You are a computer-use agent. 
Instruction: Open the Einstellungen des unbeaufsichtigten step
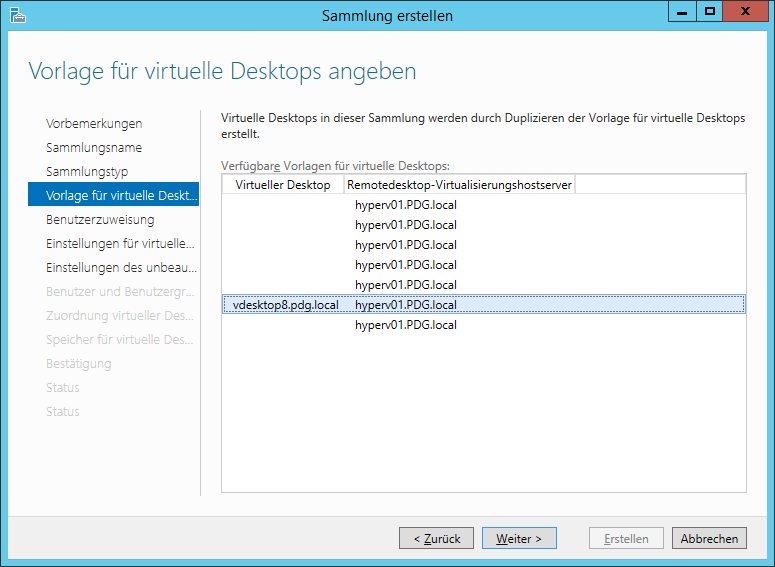(x=121, y=268)
